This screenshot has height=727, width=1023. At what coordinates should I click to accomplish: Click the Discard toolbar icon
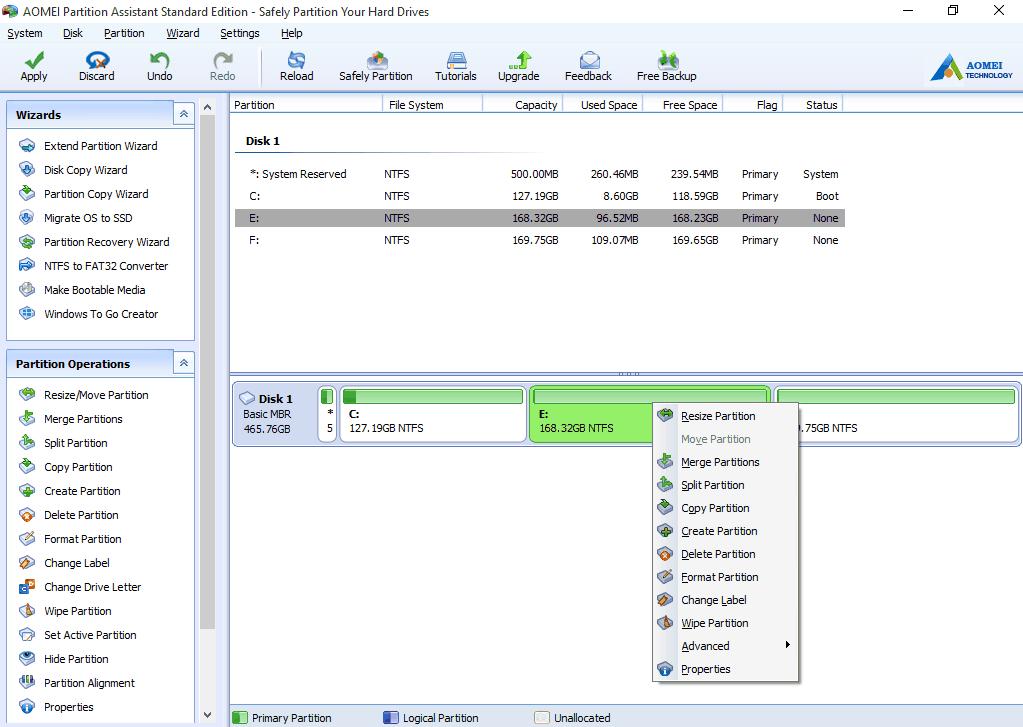[97, 61]
